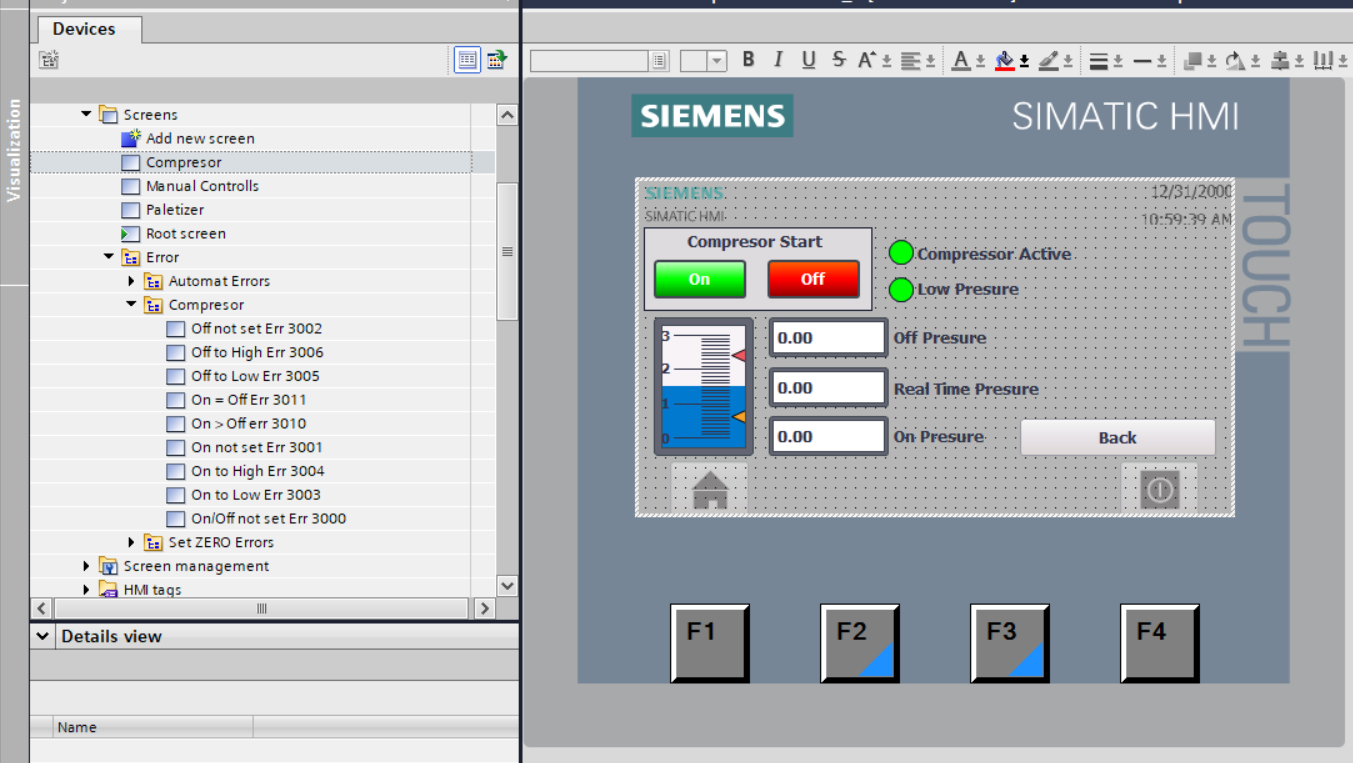Click the overview icon in Devices toolbar

(467, 60)
